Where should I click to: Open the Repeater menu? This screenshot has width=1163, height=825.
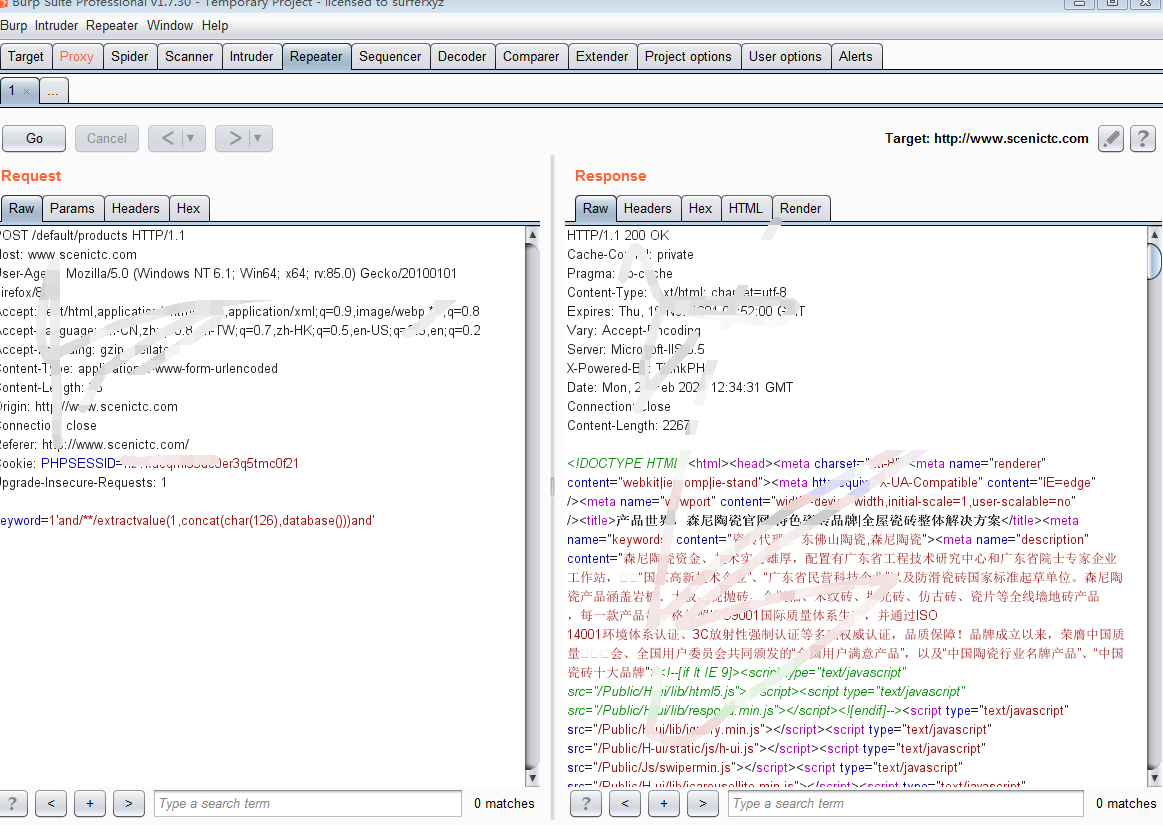(x=112, y=25)
